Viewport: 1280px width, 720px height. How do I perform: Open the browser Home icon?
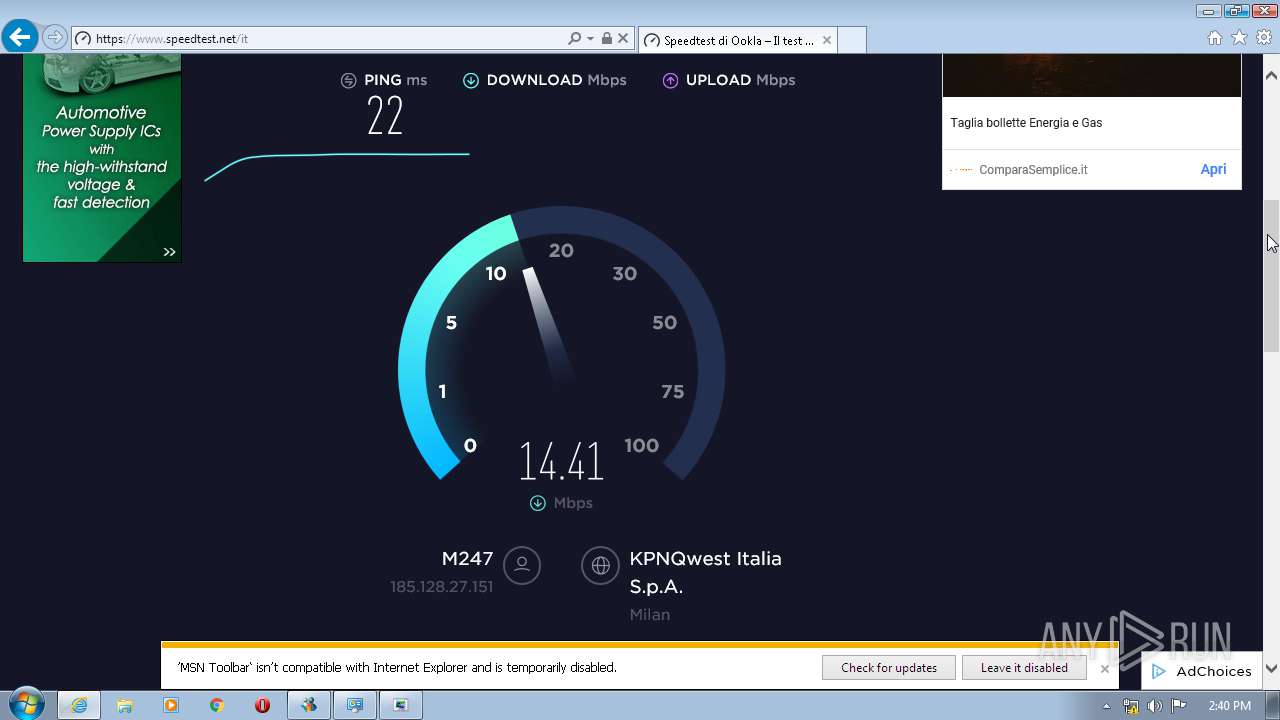click(1215, 38)
